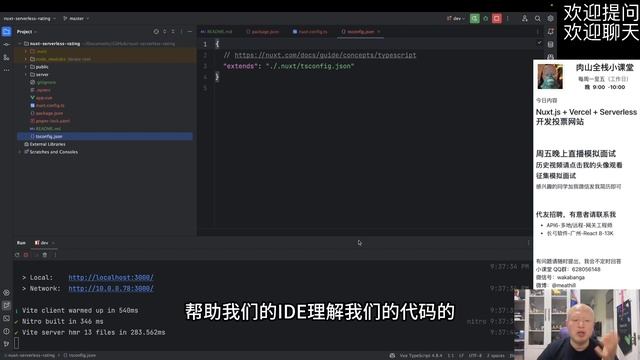Hide the Project panel minimize icon
The image size is (640, 360).
(x=190, y=31)
